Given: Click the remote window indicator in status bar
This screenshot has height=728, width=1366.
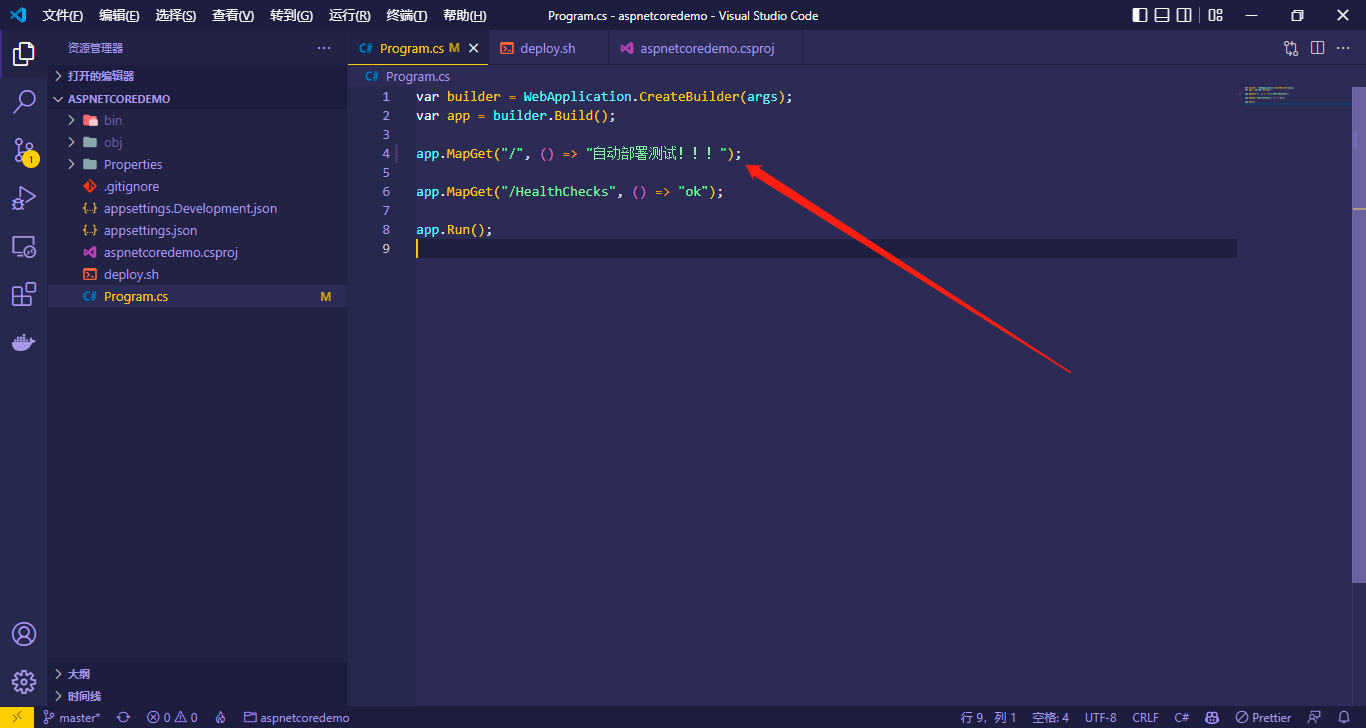Looking at the screenshot, I should point(17,717).
